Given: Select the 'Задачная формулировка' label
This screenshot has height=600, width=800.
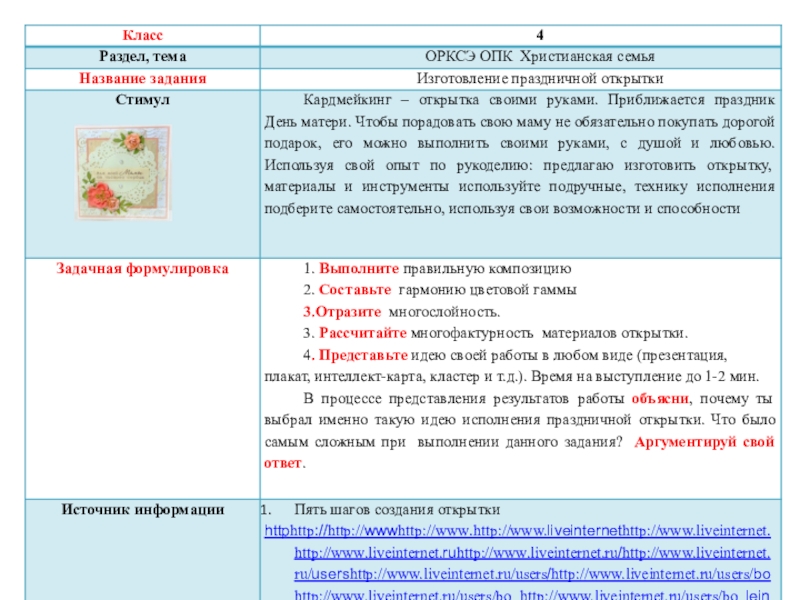Looking at the screenshot, I should [142, 268].
